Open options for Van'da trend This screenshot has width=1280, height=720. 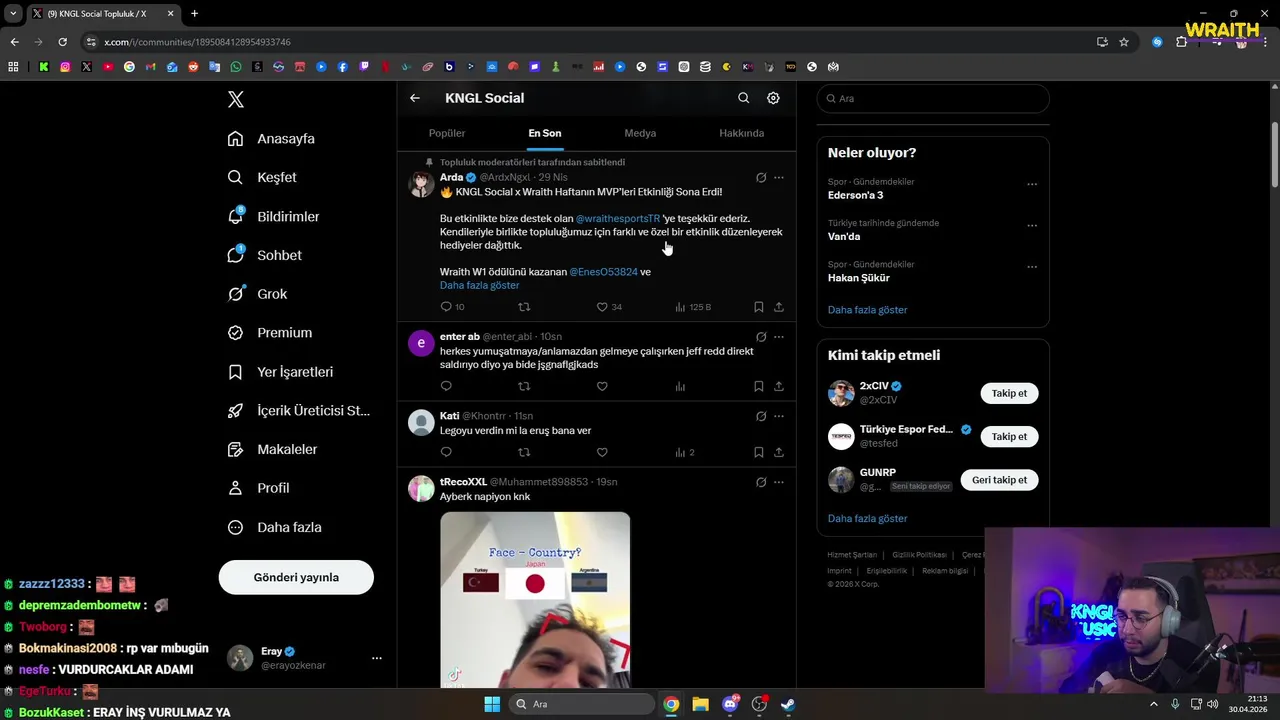[x=1032, y=226]
